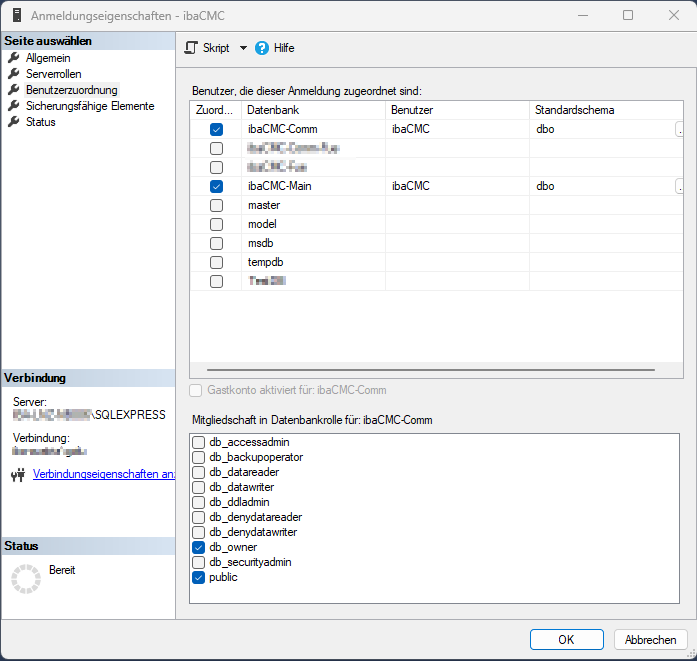The image size is (697, 661).
Task: Switch to the Benutzerzuordnung page
Action: point(71,90)
